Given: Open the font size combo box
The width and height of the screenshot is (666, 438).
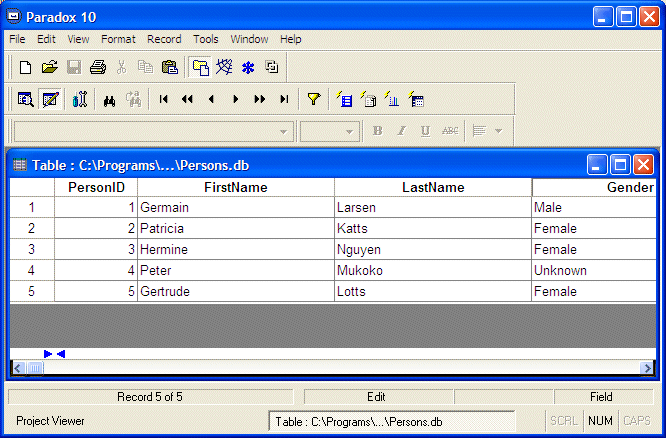Looking at the screenshot, I should point(330,132).
